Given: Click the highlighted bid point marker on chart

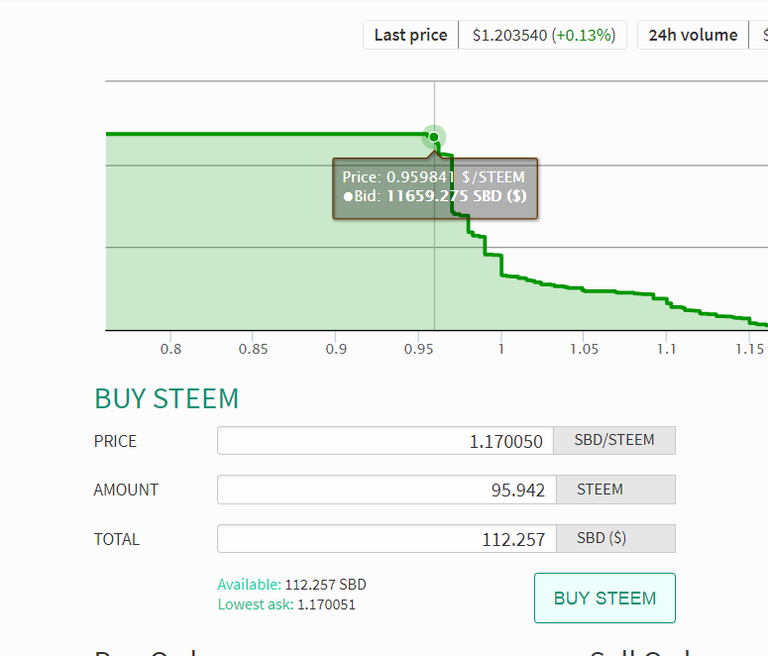Looking at the screenshot, I should (x=433, y=137).
